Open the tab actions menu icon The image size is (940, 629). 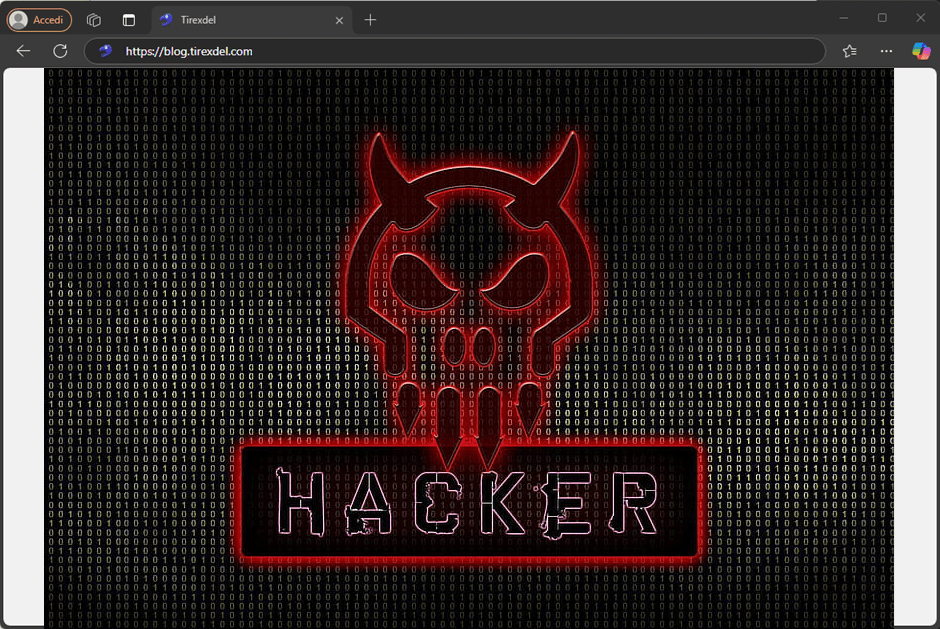coord(129,20)
